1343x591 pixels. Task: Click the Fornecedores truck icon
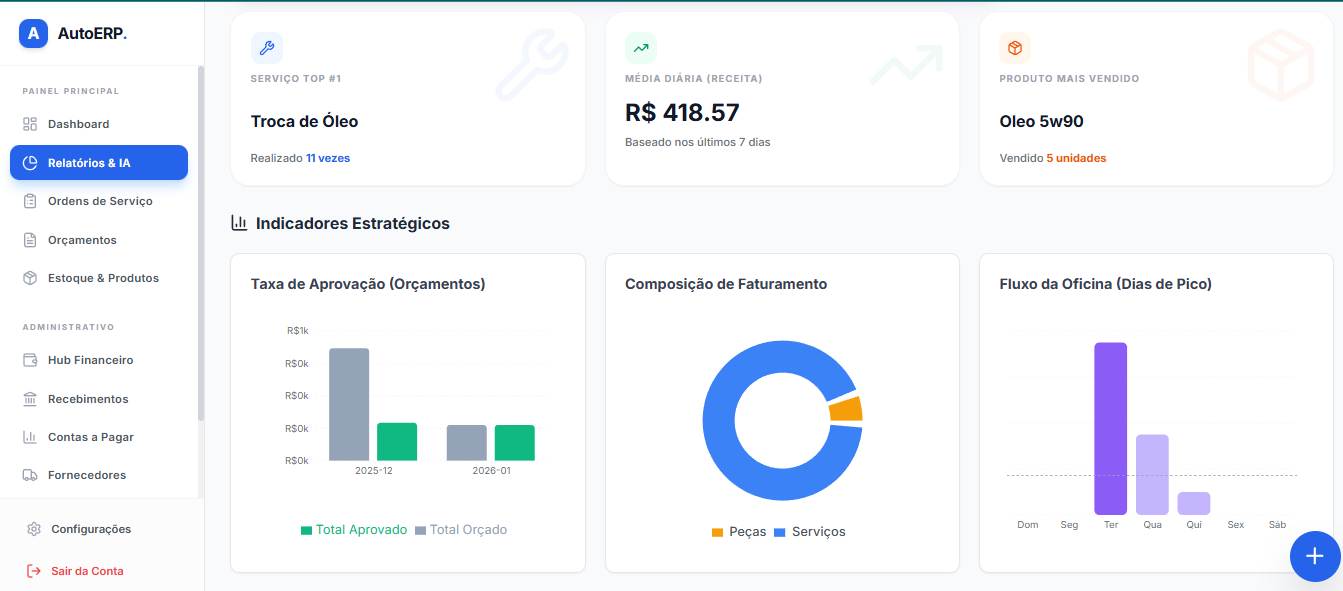tap(30, 475)
